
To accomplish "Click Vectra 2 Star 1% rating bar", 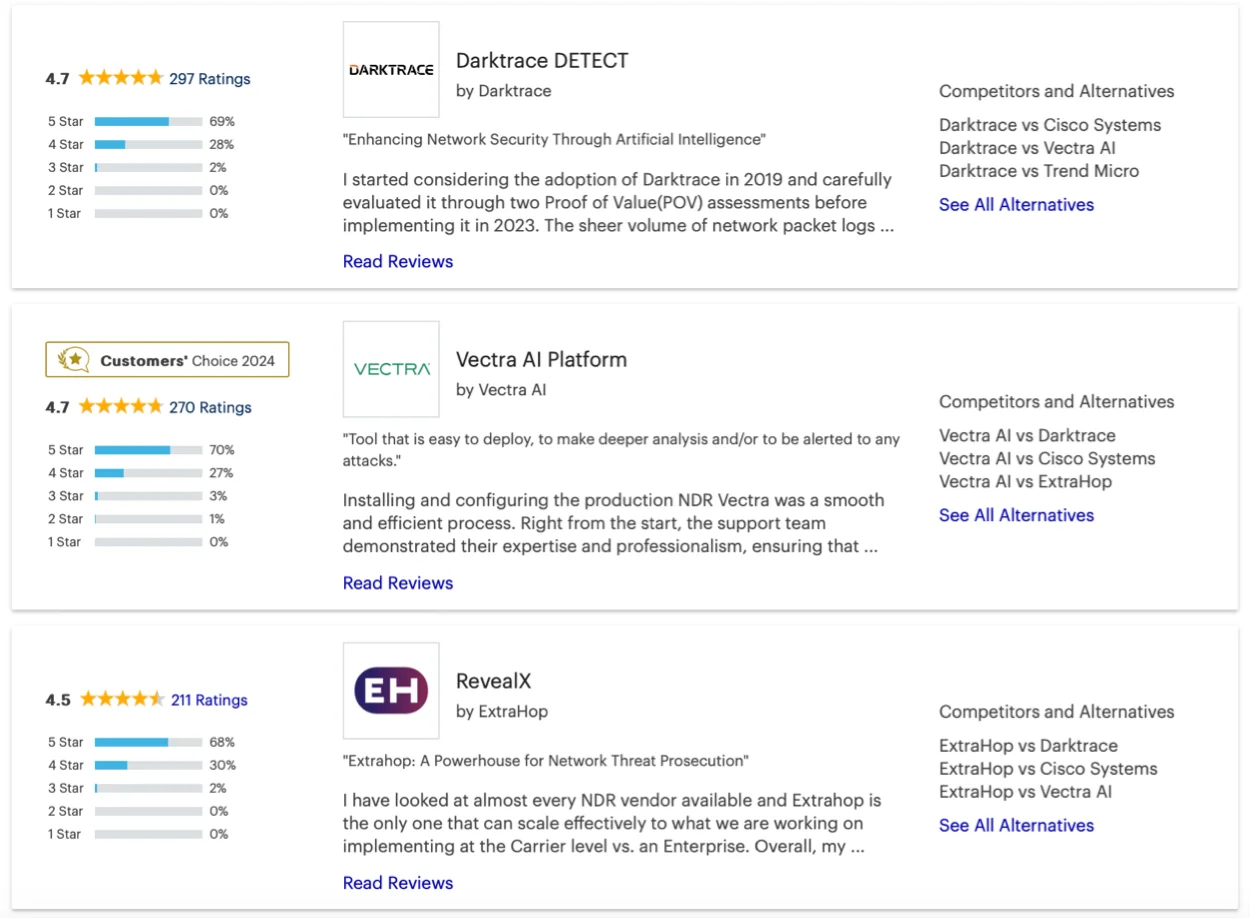I will (148, 520).
